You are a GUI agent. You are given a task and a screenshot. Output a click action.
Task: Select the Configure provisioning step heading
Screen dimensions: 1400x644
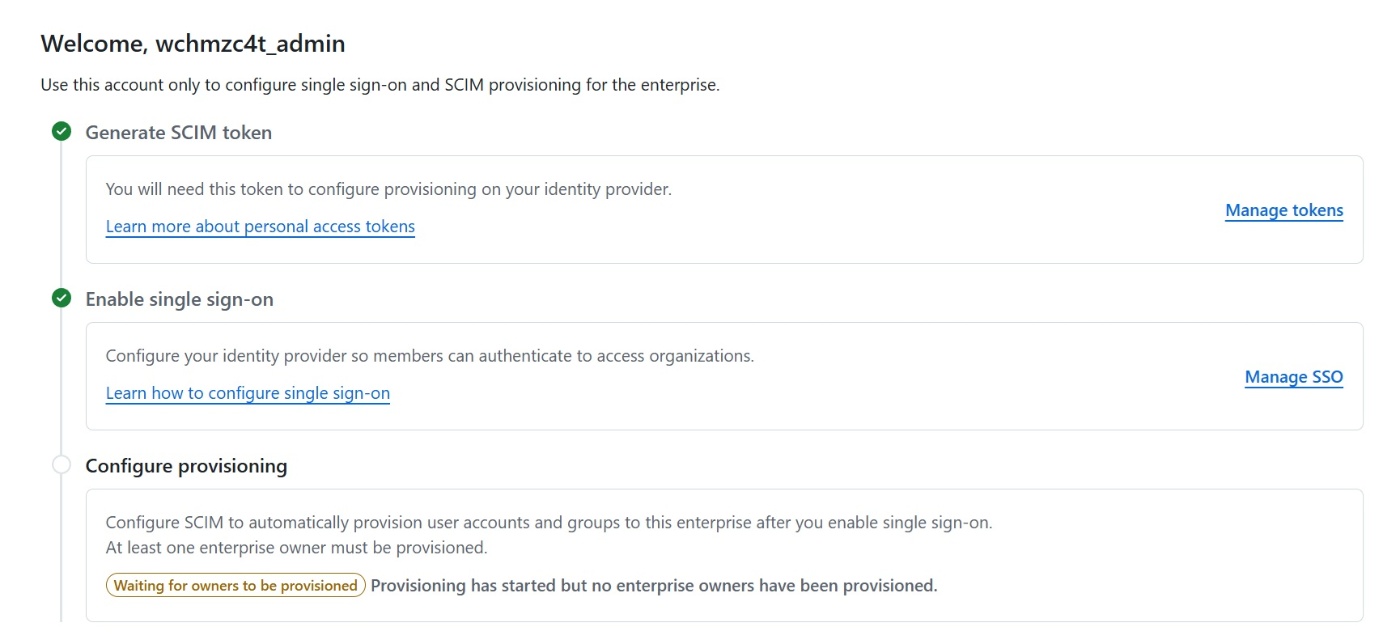point(187,466)
